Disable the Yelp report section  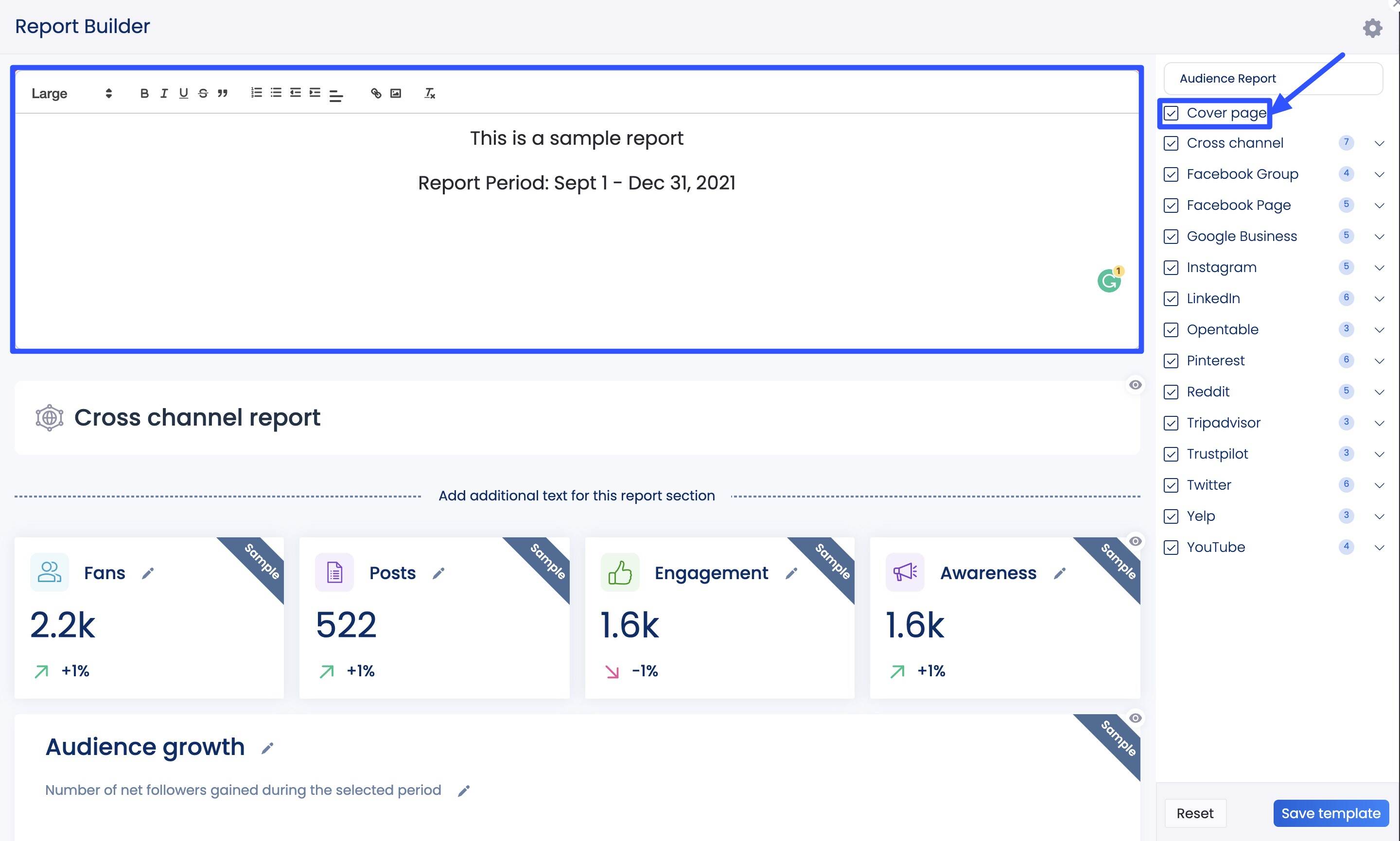[1172, 515]
